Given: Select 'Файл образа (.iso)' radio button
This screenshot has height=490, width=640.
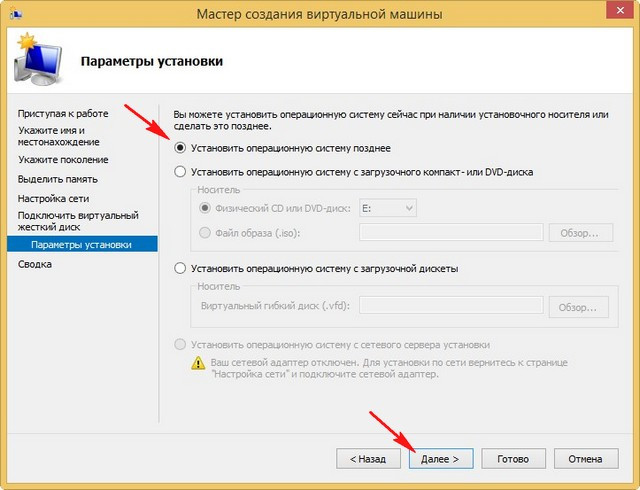Looking at the screenshot, I should [x=204, y=233].
